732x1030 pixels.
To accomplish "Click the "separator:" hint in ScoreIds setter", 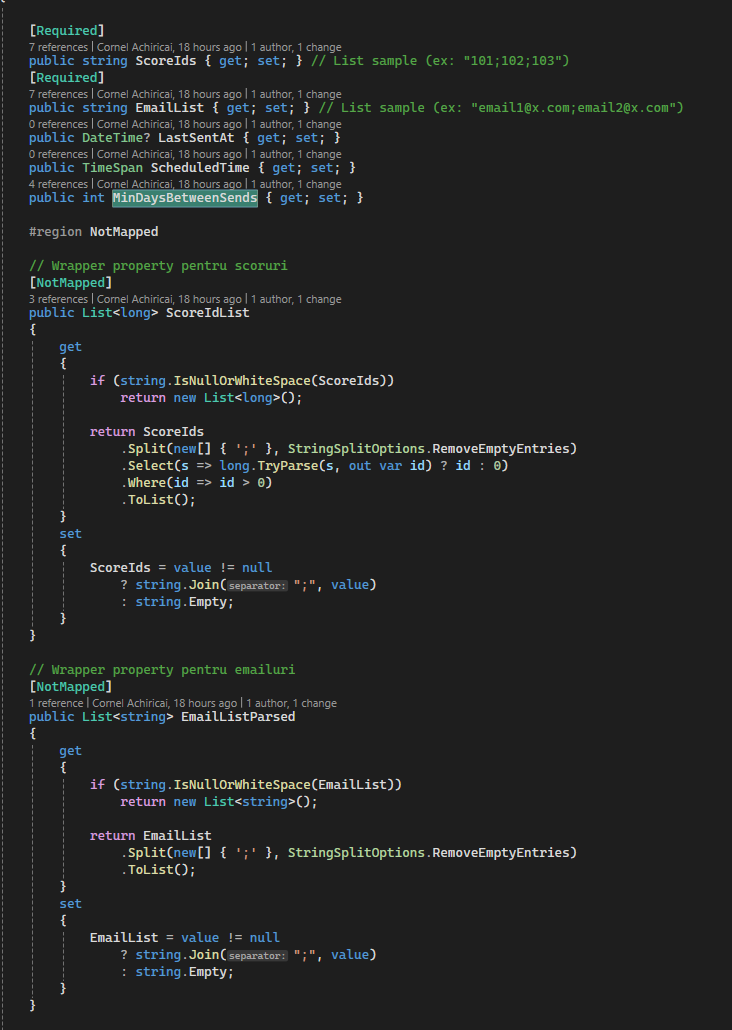I will [x=256, y=585].
